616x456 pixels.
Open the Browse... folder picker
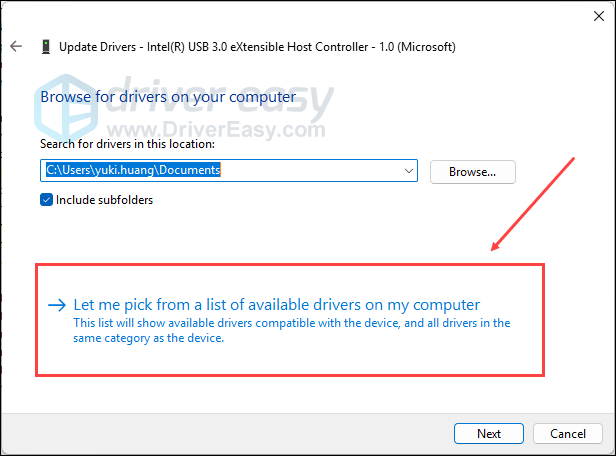click(472, 171)
